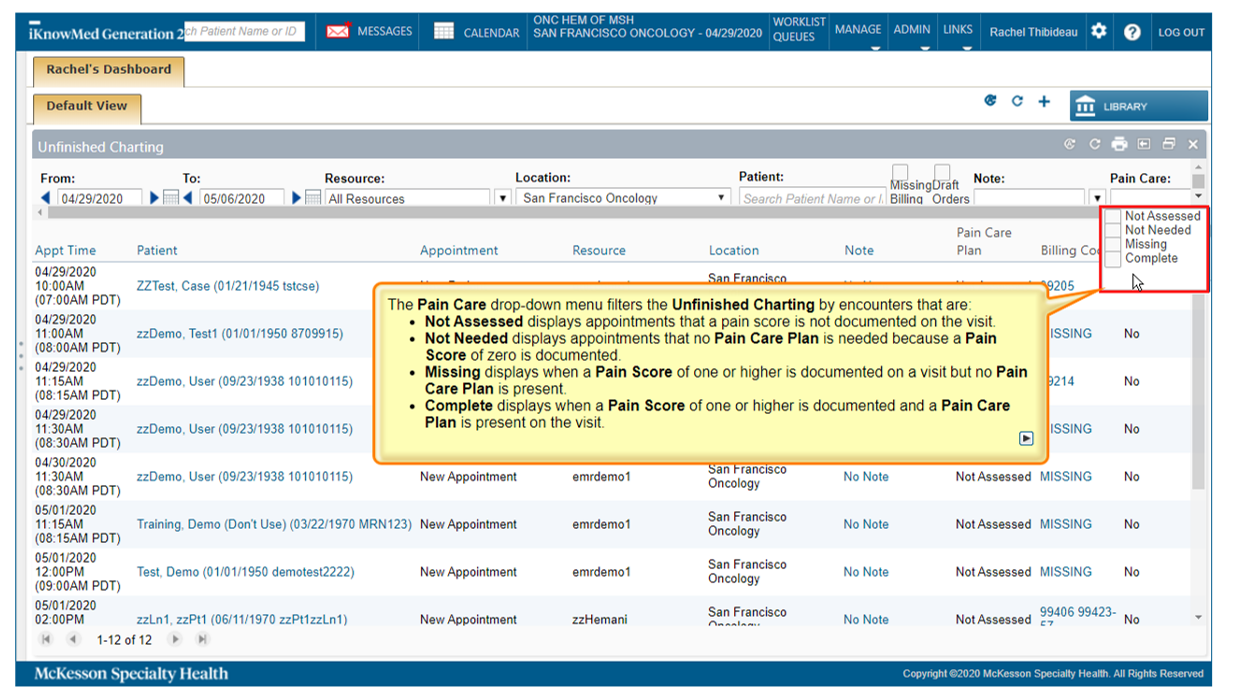Viewport: 1233px width, 693px height.
Task: Open the Manage menu
Action: [x=858, y=30]
